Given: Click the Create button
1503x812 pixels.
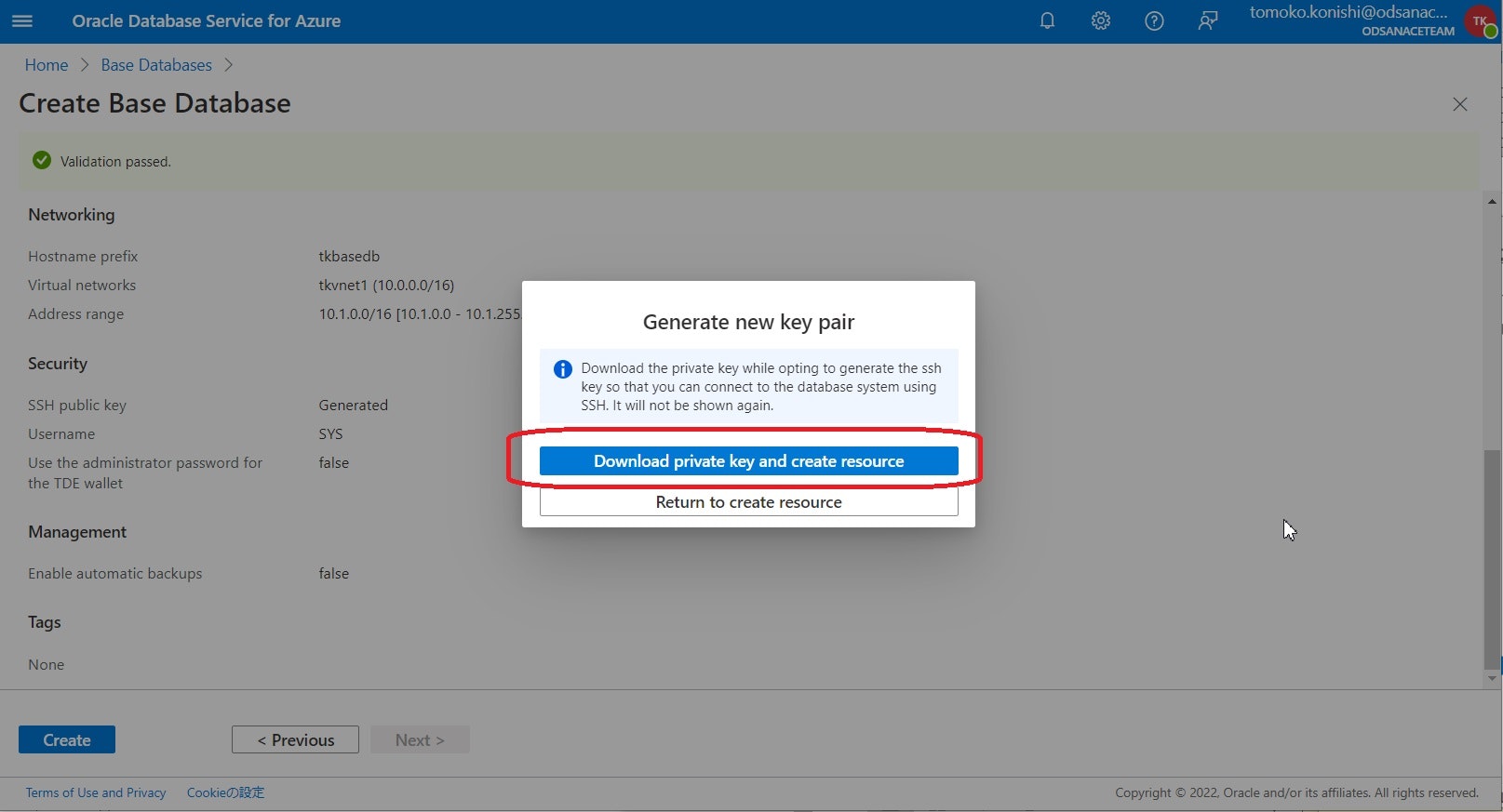Looking at the screenshot, I should point(67,739).
